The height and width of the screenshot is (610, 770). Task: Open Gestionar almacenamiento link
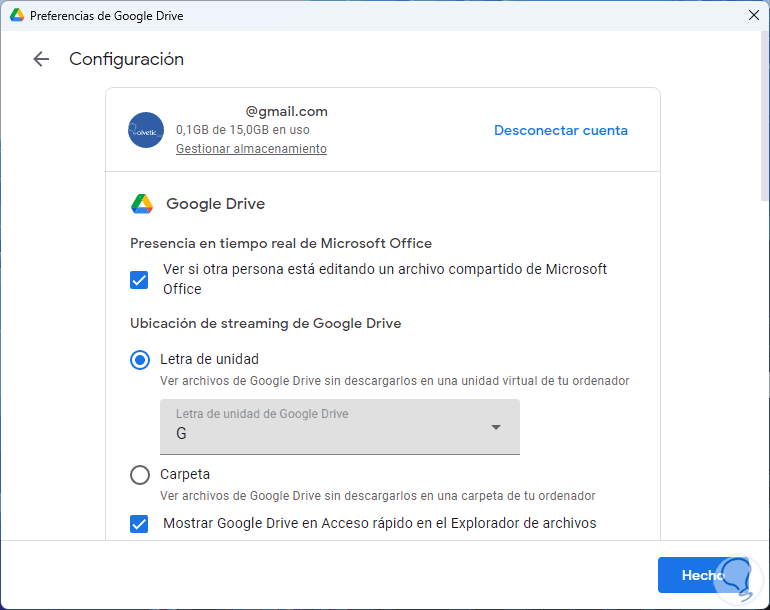click(251, 149)
